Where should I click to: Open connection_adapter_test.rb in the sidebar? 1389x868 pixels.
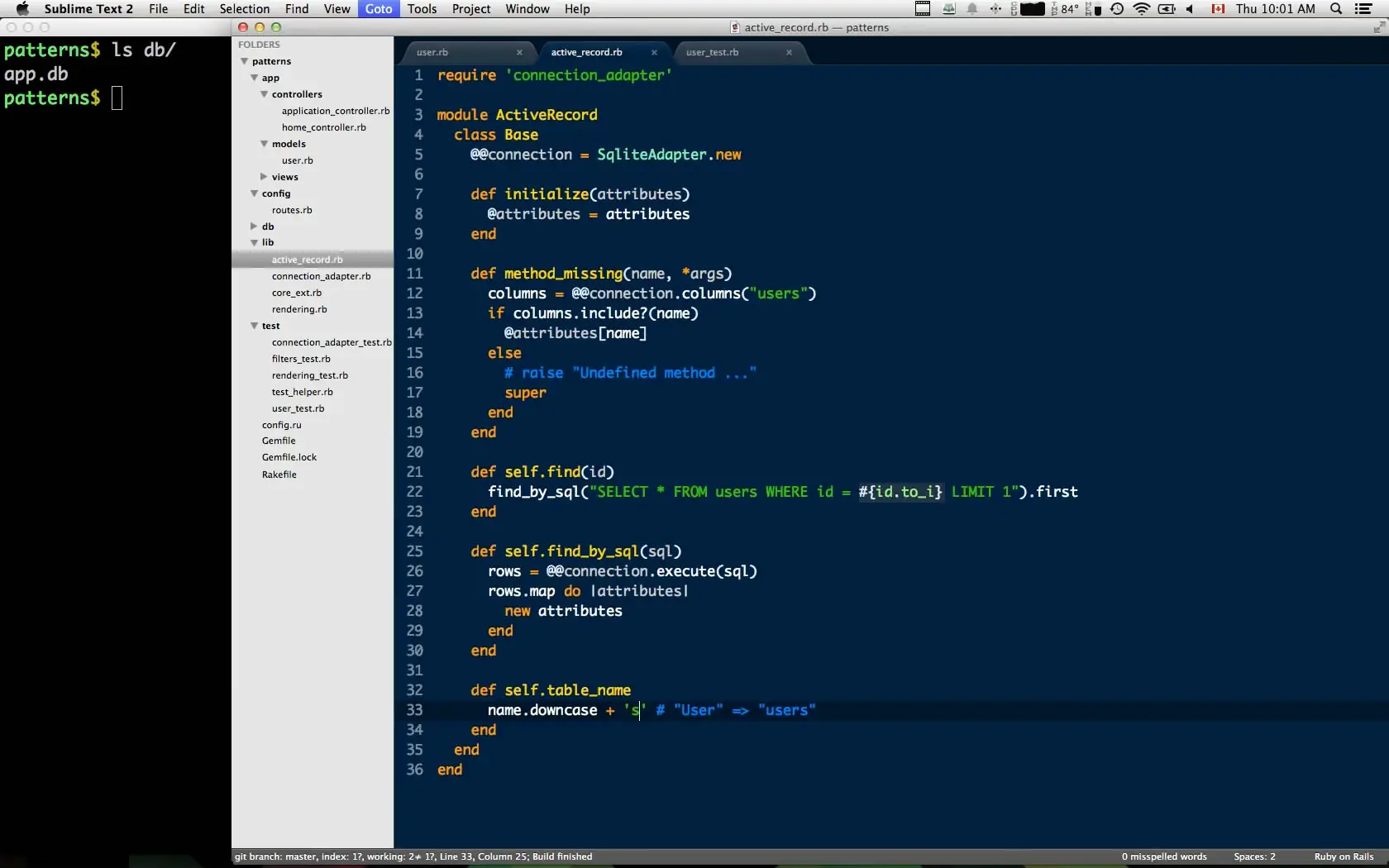332,342
